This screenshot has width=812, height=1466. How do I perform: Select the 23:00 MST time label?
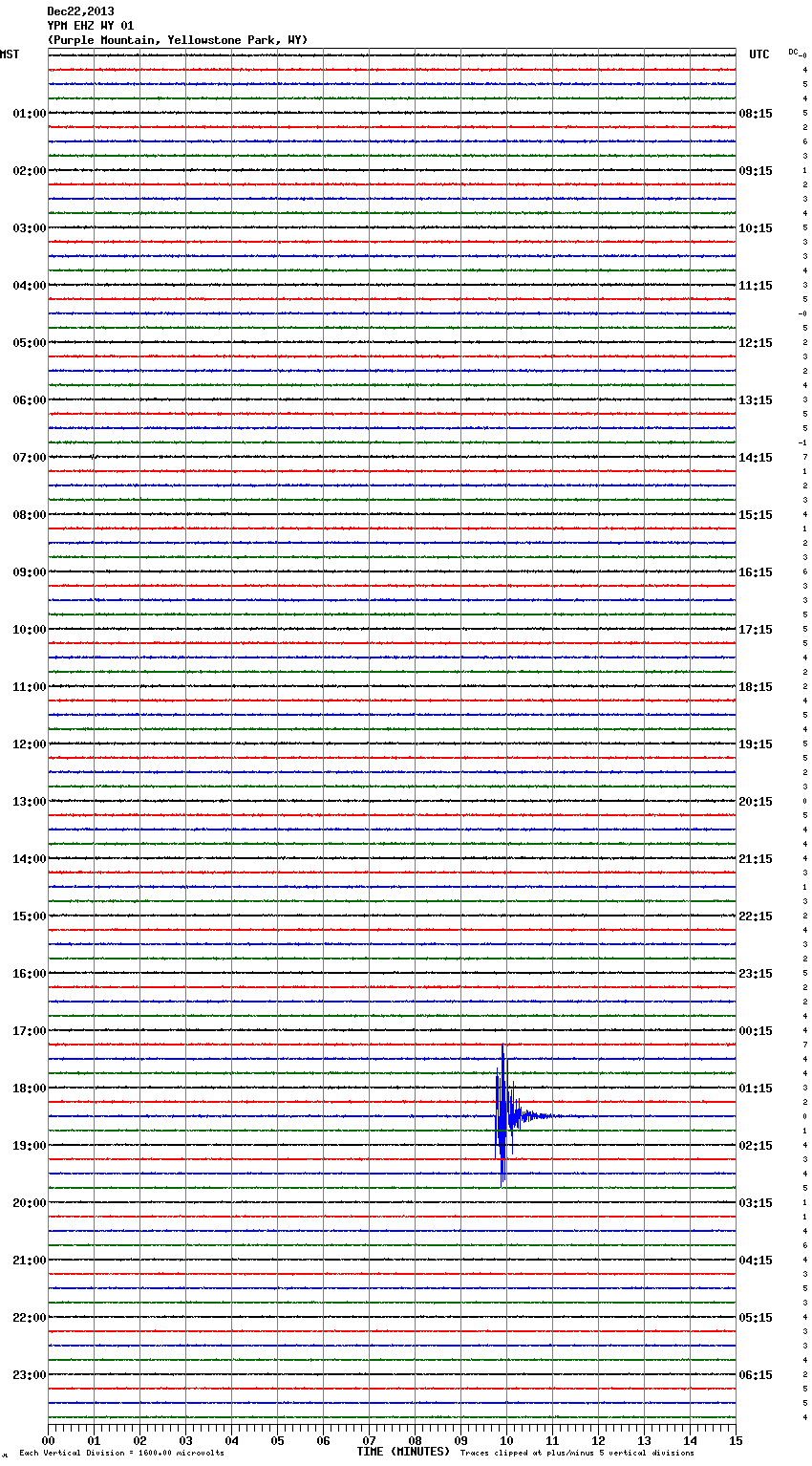(x=30, y=1375)
